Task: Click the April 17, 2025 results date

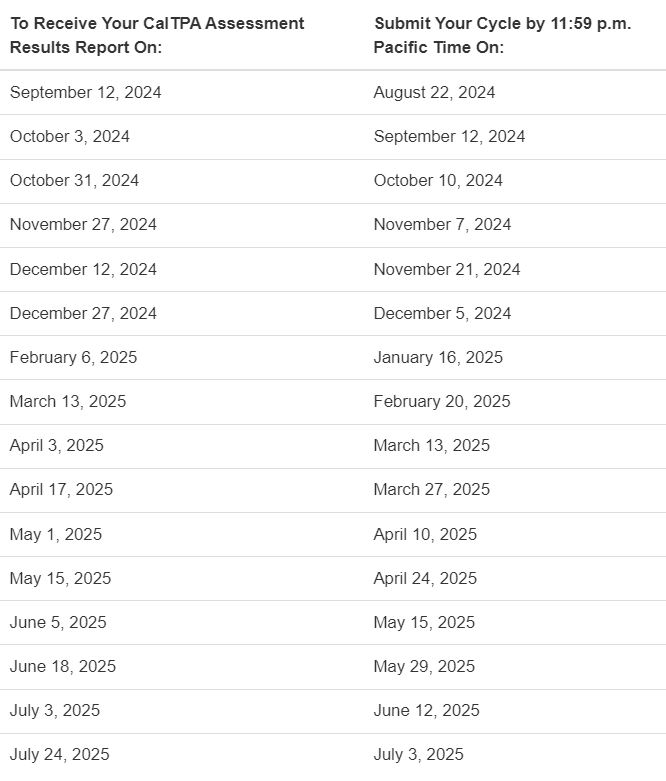Action: pyautogui.click(x=61, y=490)
